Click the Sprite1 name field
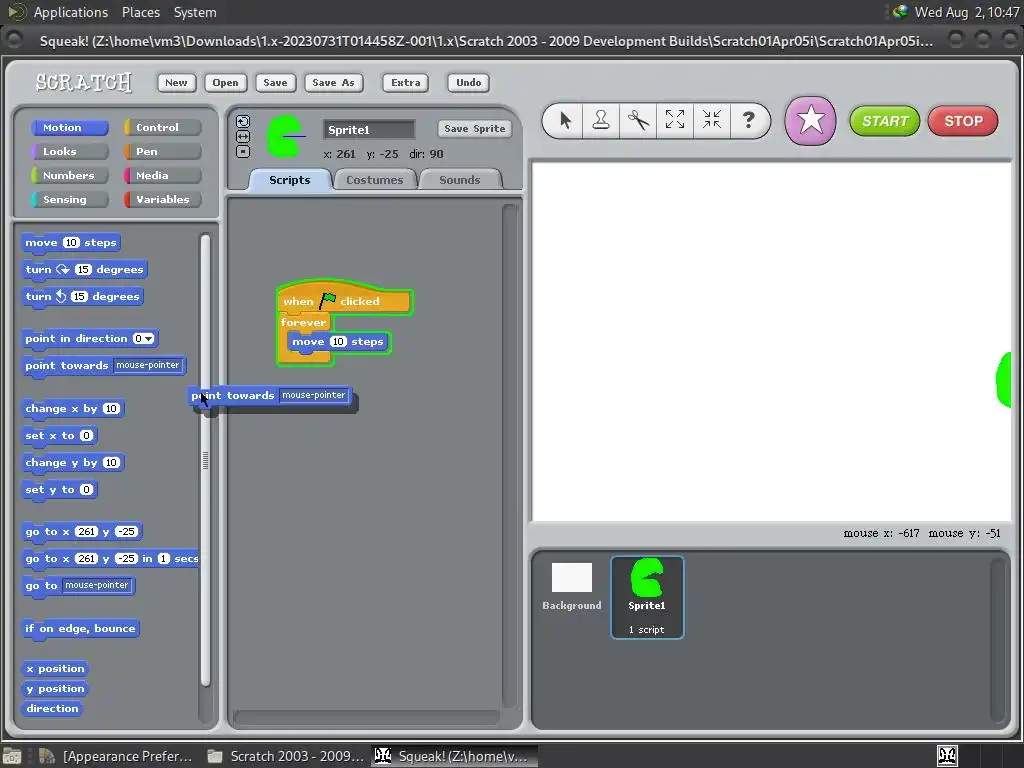 369,129
